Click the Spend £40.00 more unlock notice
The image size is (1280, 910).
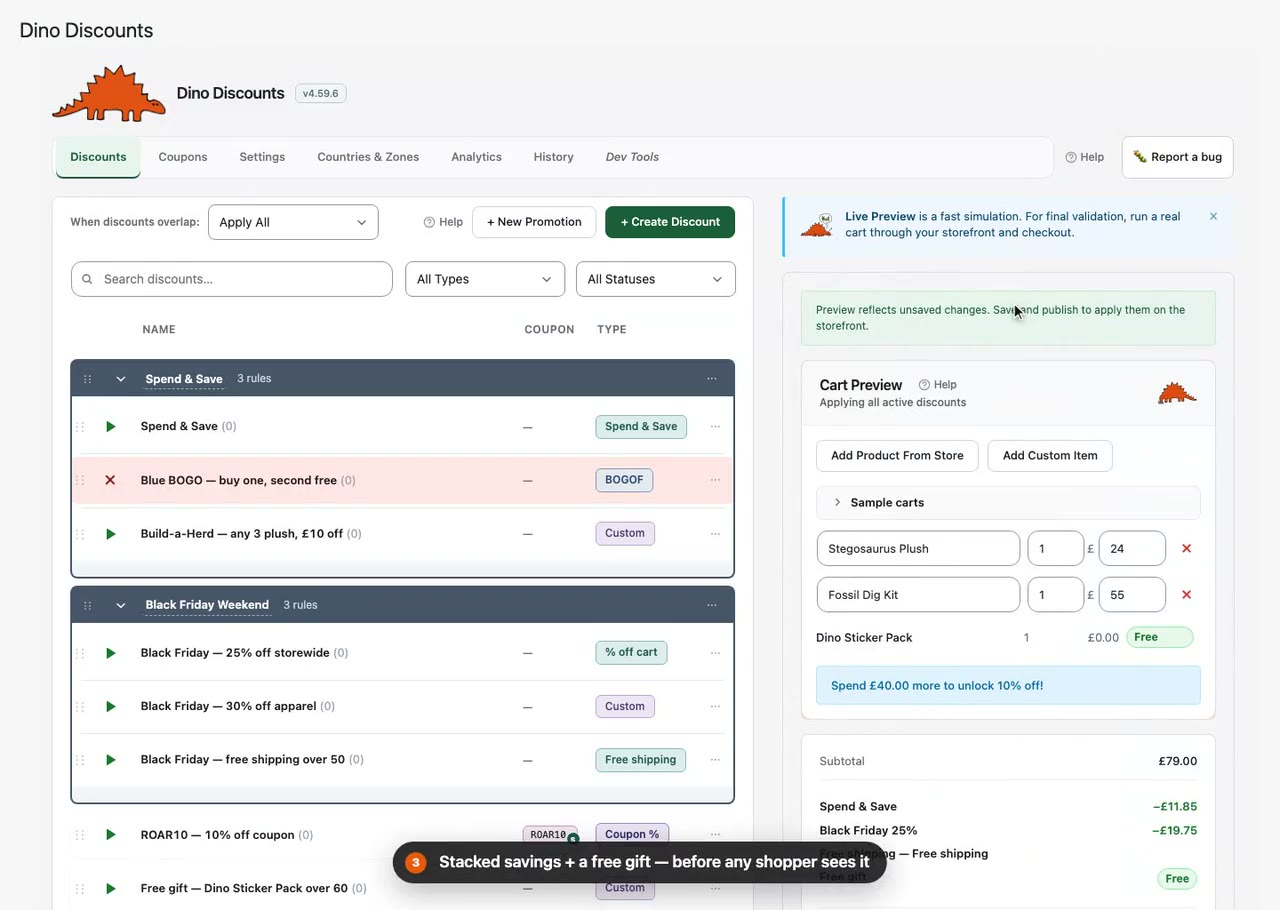[1008, 686]
